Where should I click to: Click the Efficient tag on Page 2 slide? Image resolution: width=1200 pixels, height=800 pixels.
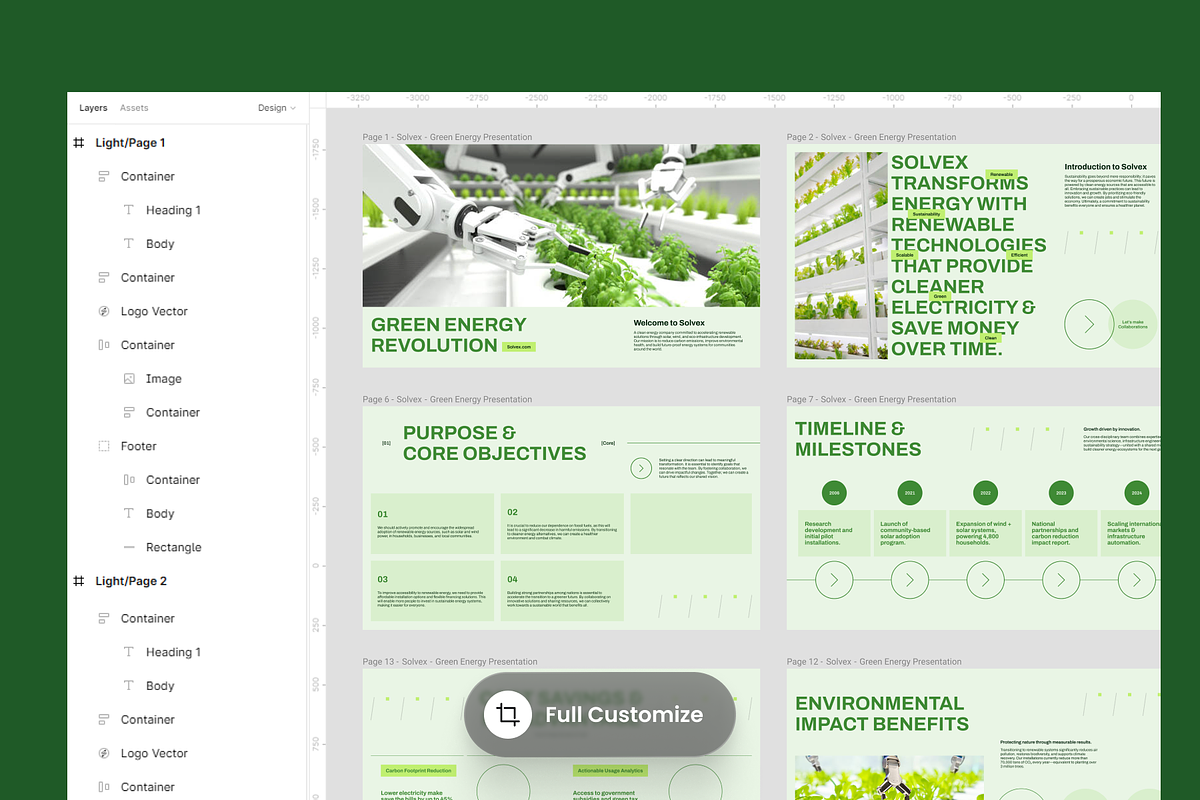point(1019,255)
